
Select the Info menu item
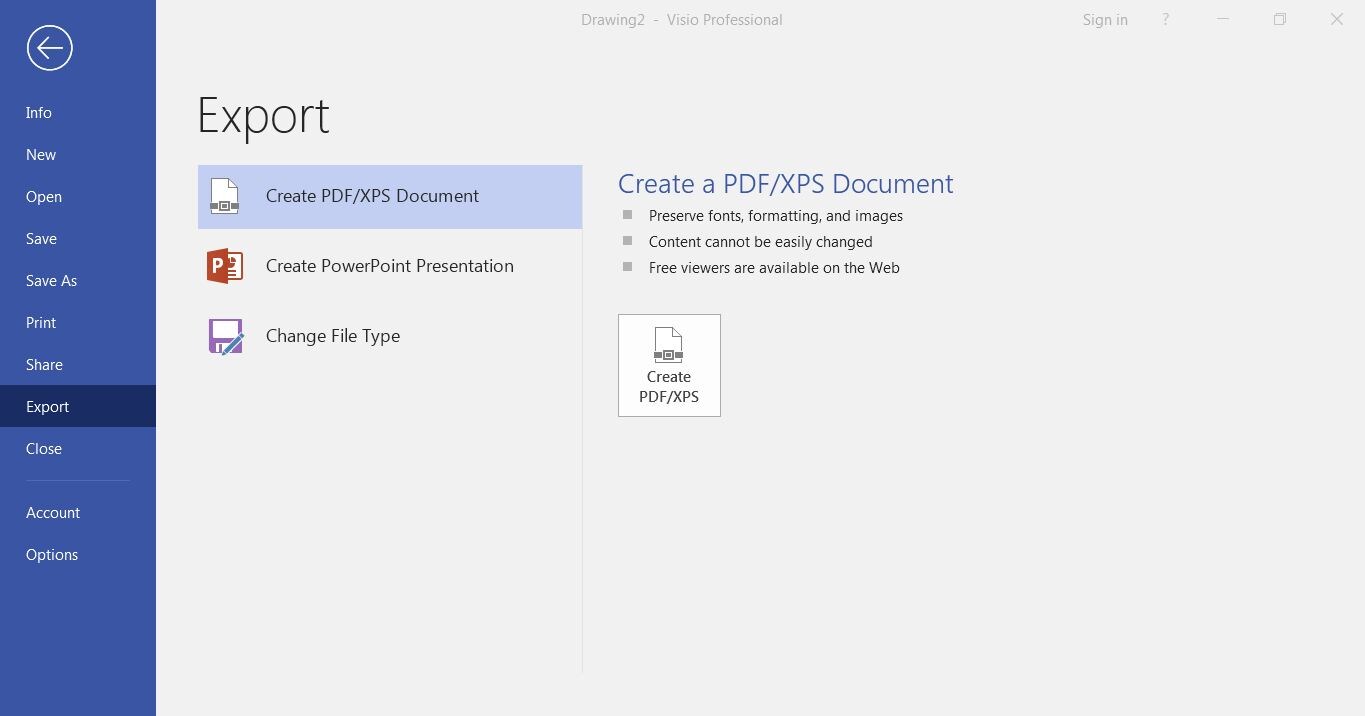click(38, 112)
